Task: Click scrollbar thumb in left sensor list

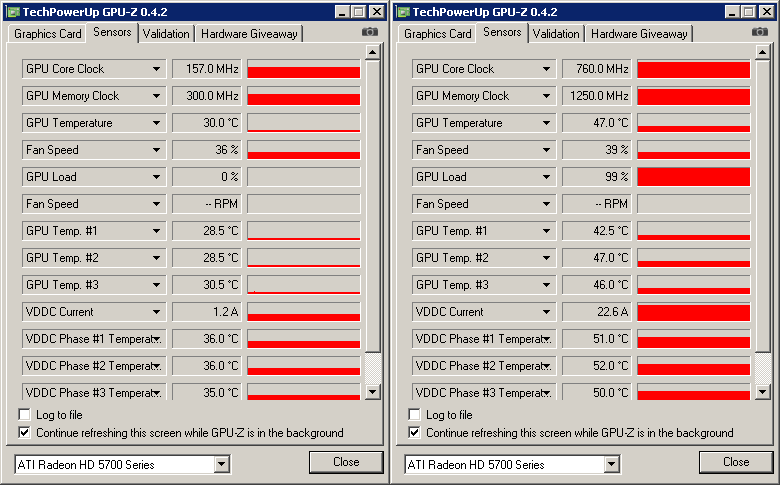Action: pos(373,206)
